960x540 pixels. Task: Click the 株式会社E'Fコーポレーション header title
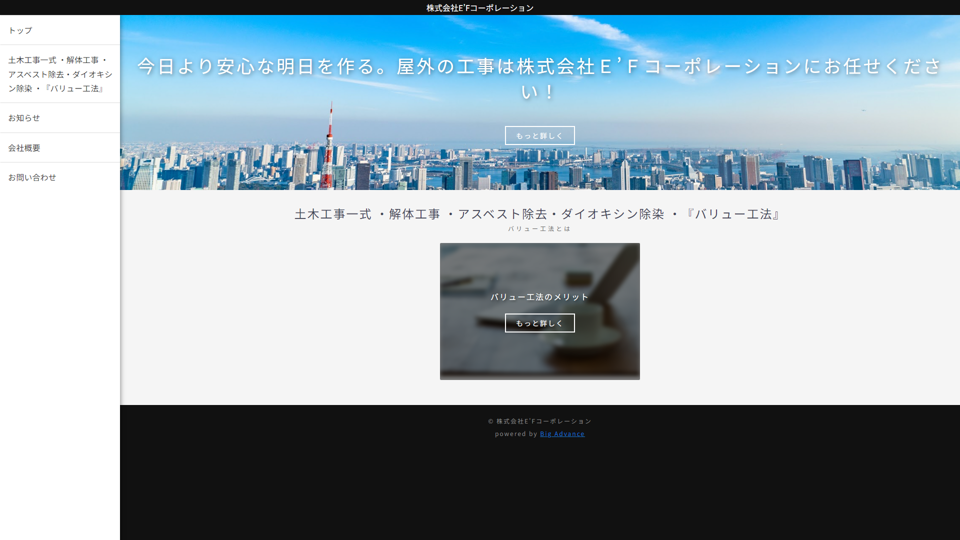tap(480, 8)
